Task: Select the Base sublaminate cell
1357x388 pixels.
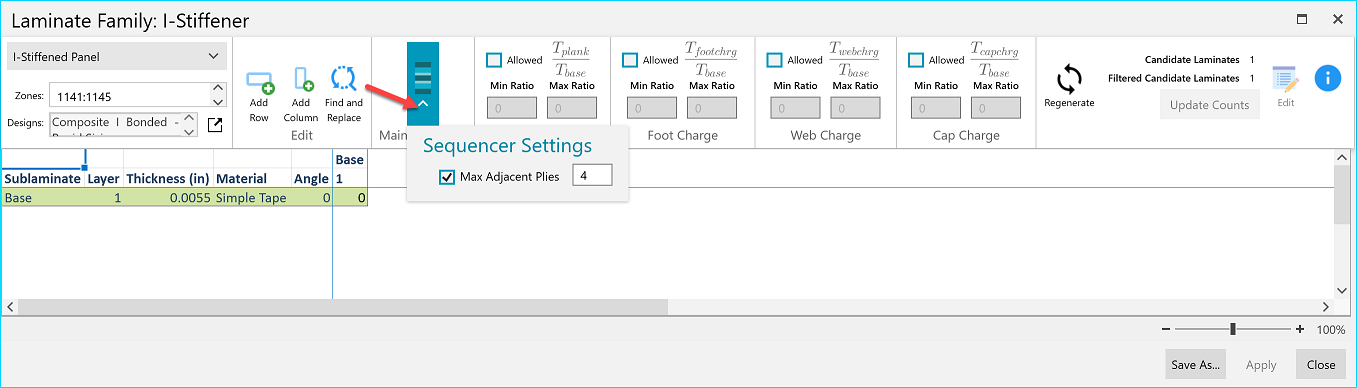Action: [43, 198]
